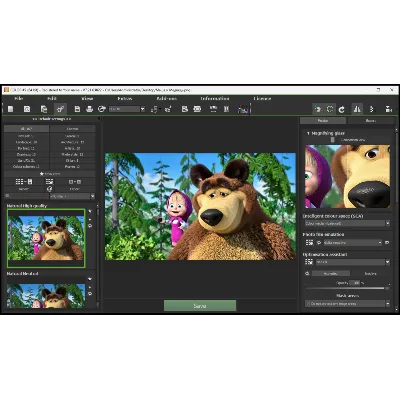Toggle the bar chart histogram icon top right

click(357, 109)
